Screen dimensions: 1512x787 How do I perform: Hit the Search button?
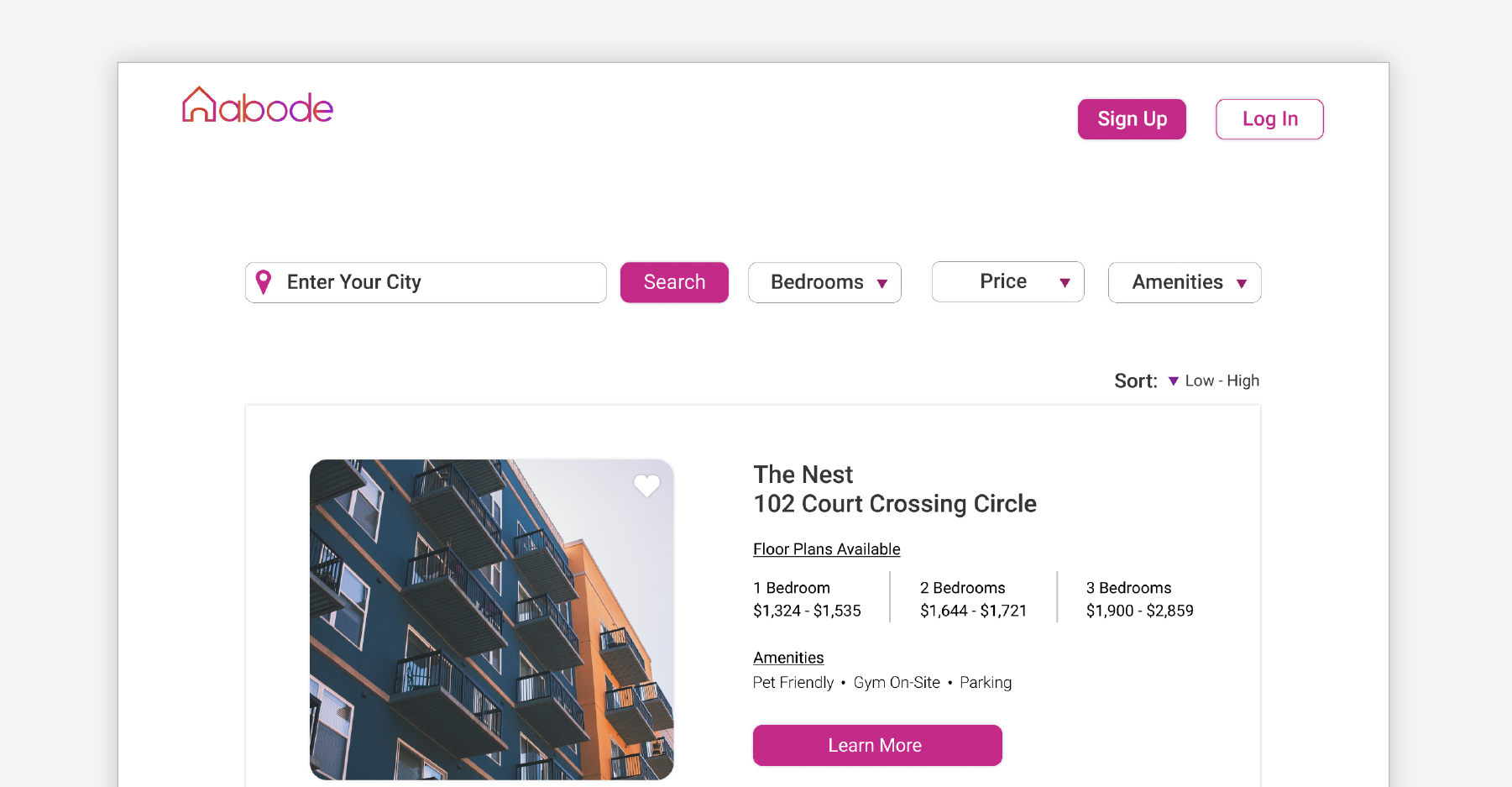[674, 282]
